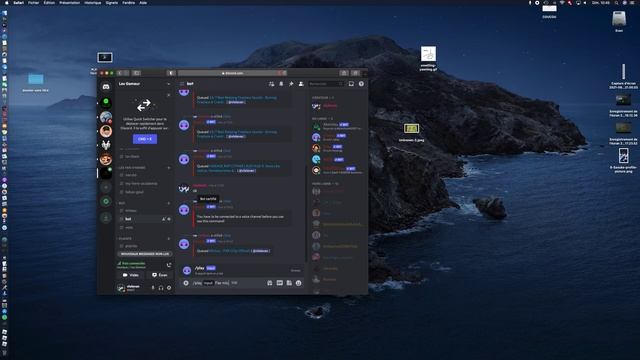Screen dimensions: 640x360
Task: Click the plus attachment icon in message box
Action: pos(186,283)
